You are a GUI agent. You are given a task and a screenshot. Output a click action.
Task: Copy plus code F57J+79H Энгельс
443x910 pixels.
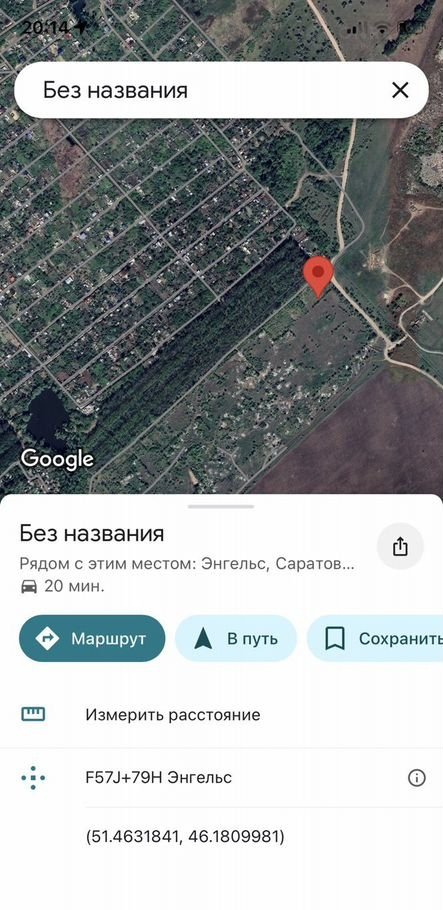pos(159,778)
